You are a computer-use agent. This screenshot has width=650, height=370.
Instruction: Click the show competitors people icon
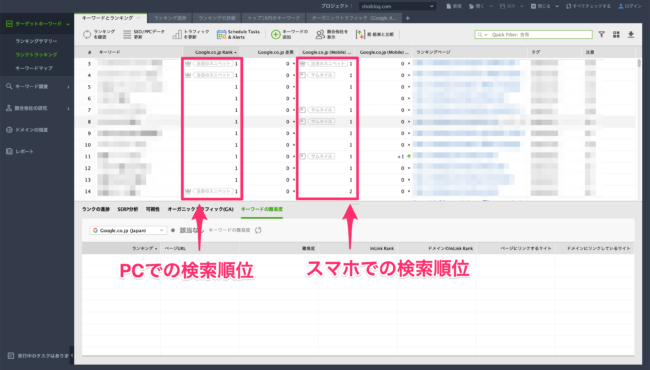(320, 34)
